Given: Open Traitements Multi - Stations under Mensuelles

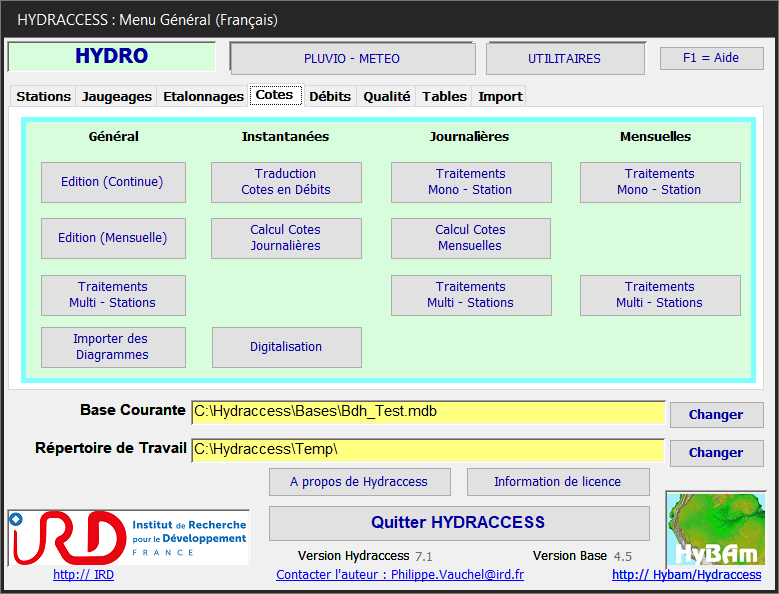Looking at the screenshot, I should coord(660,295).
